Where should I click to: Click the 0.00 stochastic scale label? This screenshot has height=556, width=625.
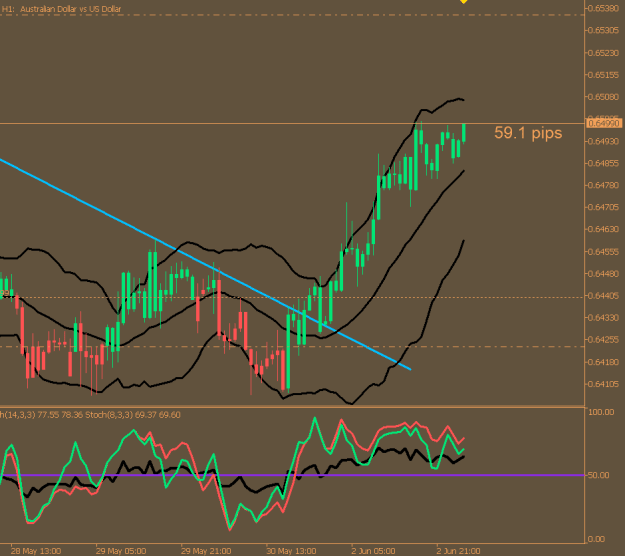(x=596, y=539)
